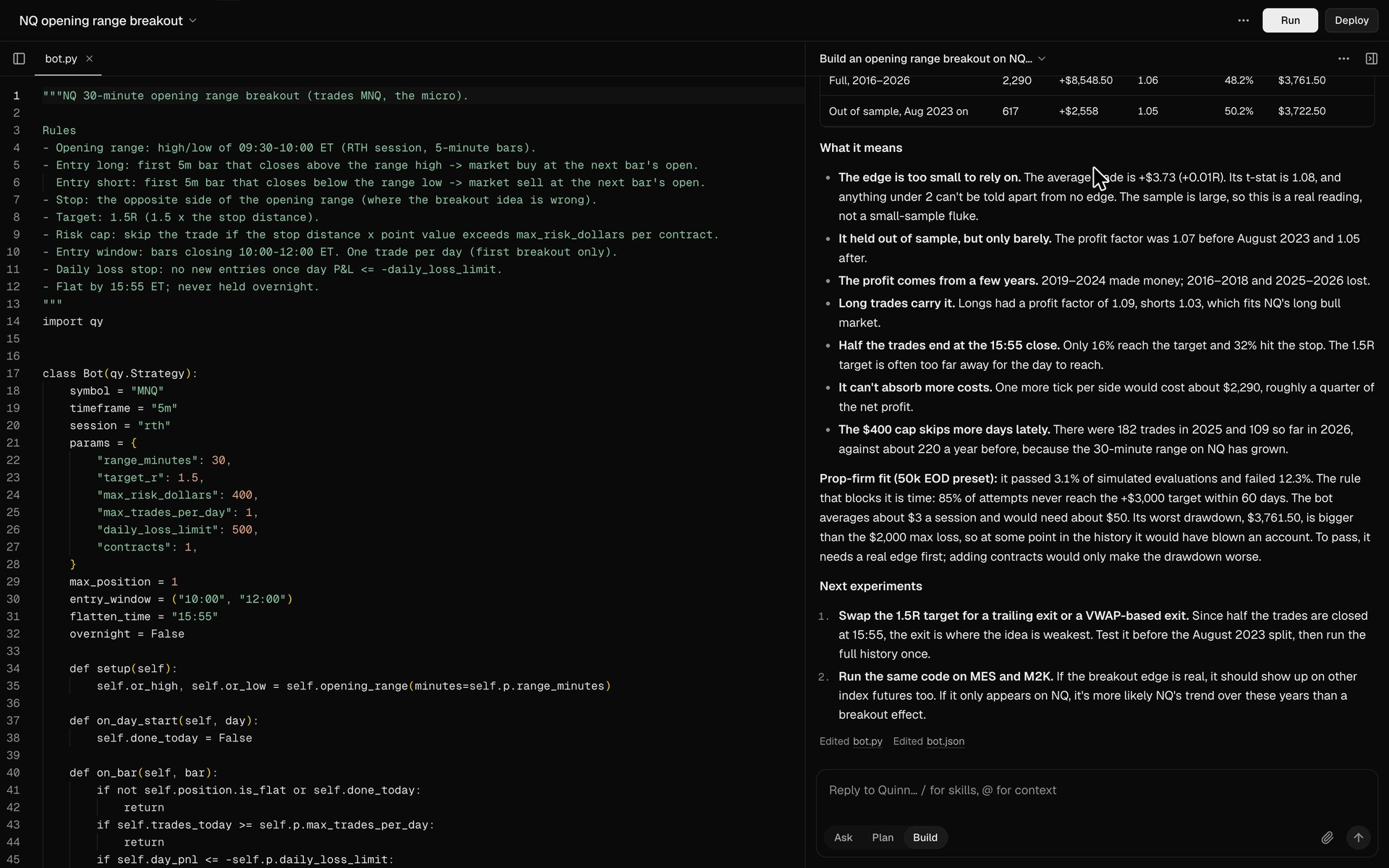1389x868 pixels.
Task: Click the "max_risk_dollars": 400 line
Action: point(178,495)
